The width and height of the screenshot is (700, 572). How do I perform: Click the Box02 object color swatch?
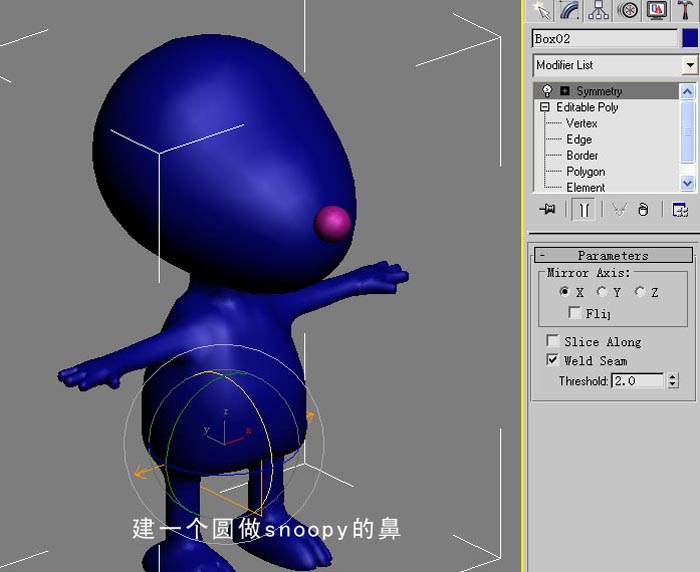coord(690,38)
